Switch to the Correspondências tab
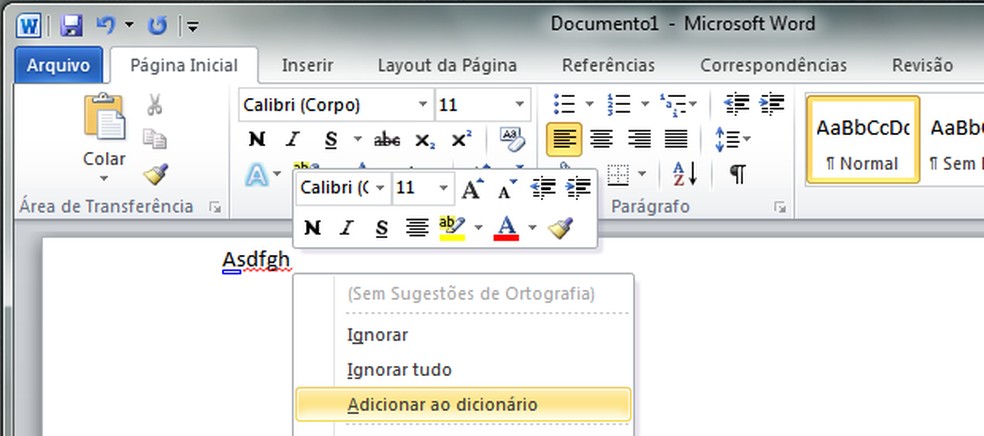This screenshot has width=984, height=436. pyautogui.click(x=773, y=65)
